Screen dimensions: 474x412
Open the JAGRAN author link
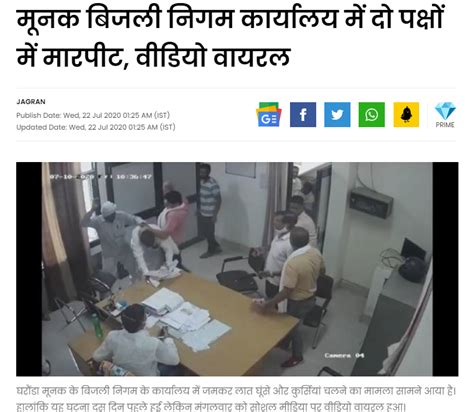[x=31, y=102]
